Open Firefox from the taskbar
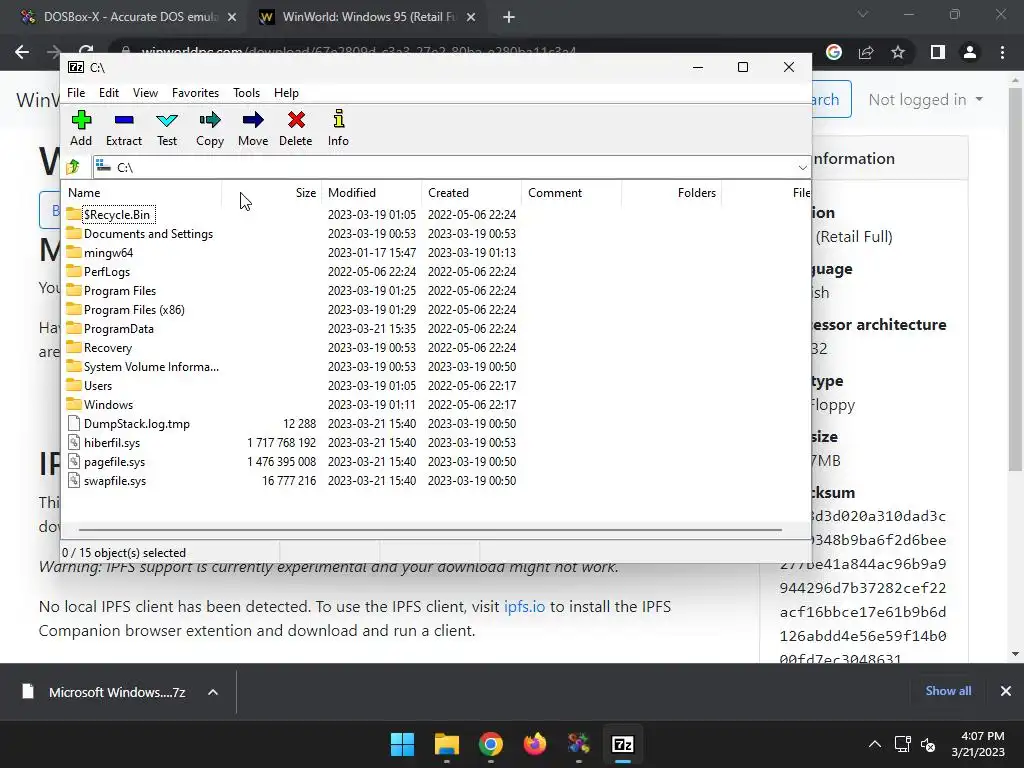 tap(535, 744)
